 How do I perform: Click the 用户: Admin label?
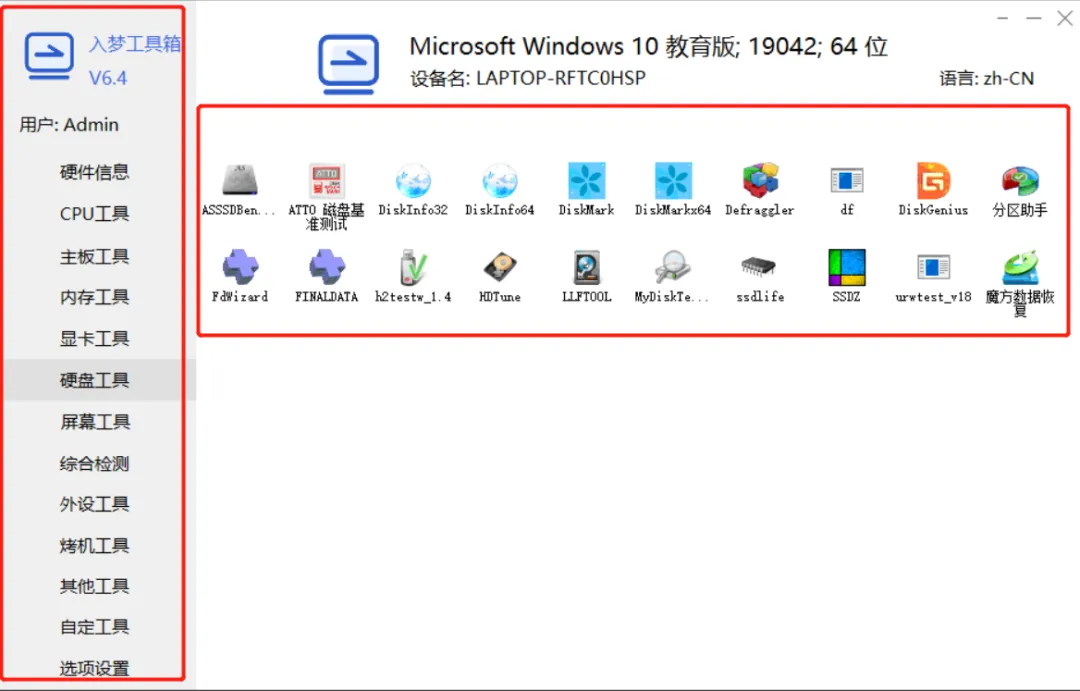point(69,125)
